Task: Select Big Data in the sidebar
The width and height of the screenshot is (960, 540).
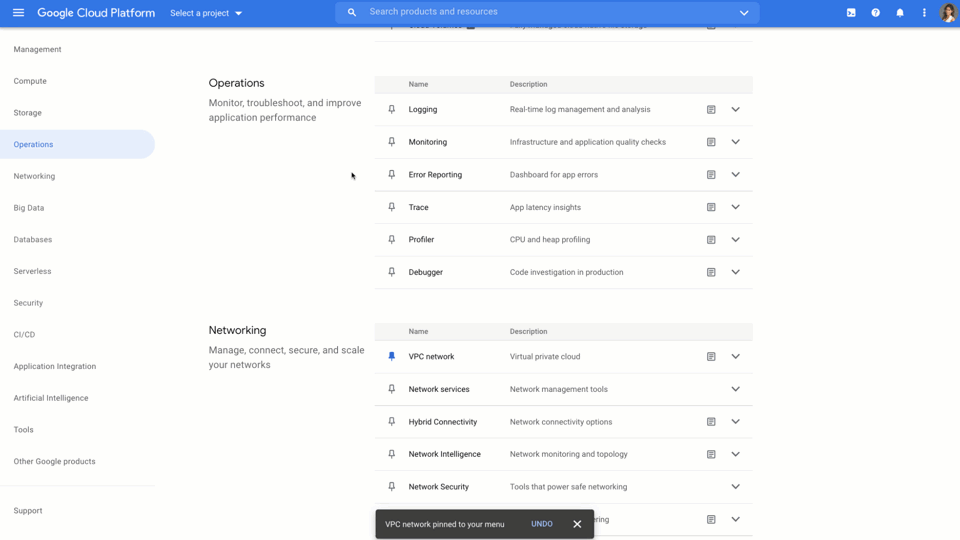Action: click(29, 208)
